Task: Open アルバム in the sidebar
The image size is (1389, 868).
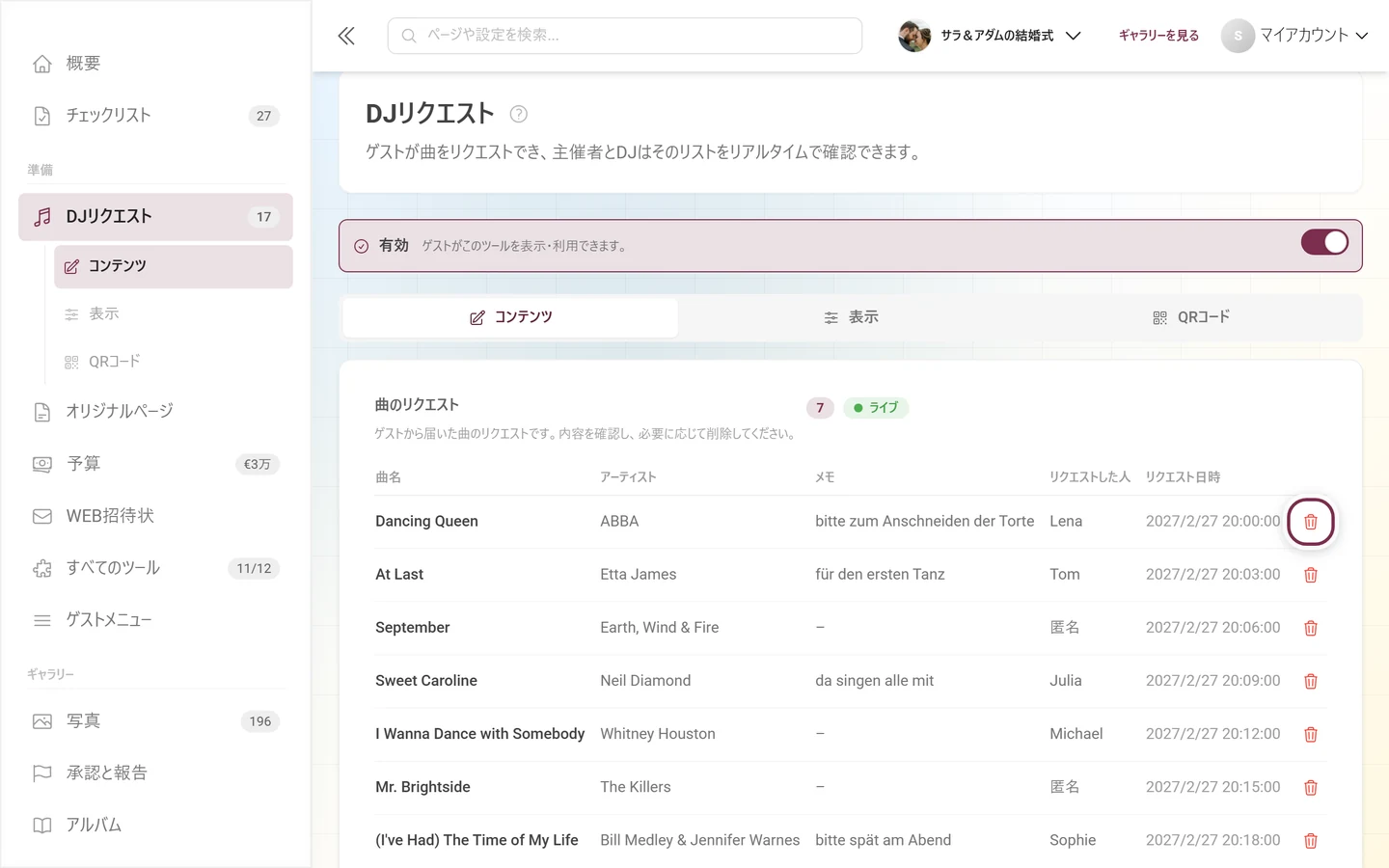Action: (155, 826)
